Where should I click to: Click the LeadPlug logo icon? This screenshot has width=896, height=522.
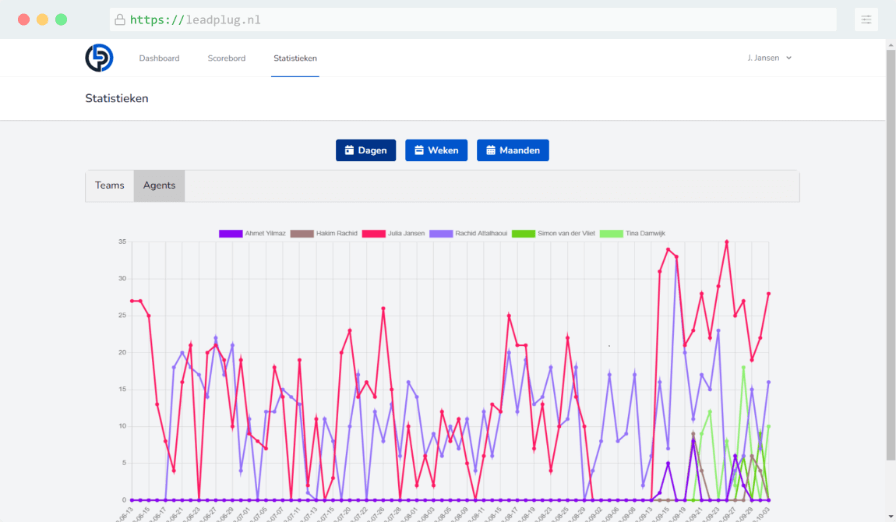99,58
